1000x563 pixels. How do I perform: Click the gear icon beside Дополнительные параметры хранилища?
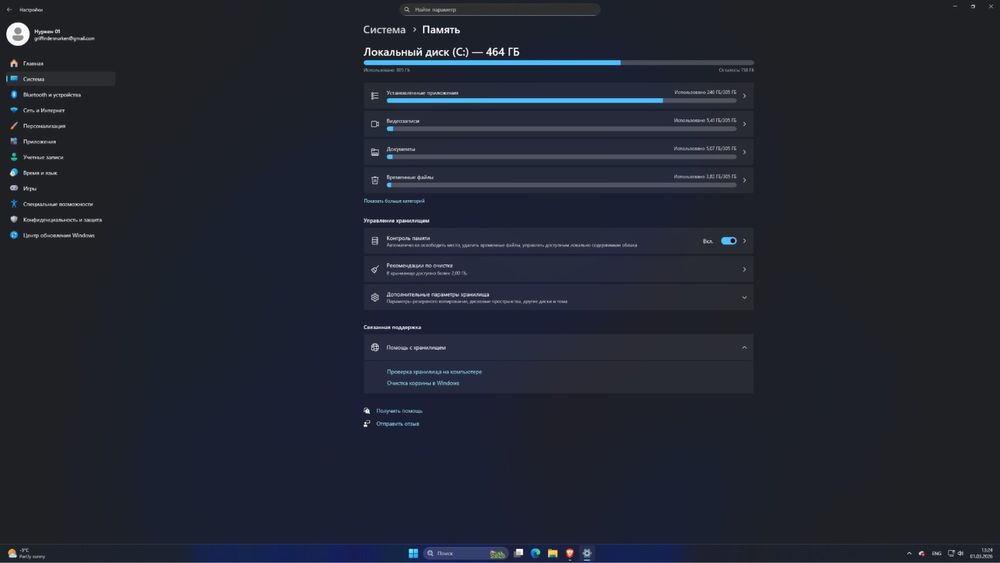tap(375, 297)
